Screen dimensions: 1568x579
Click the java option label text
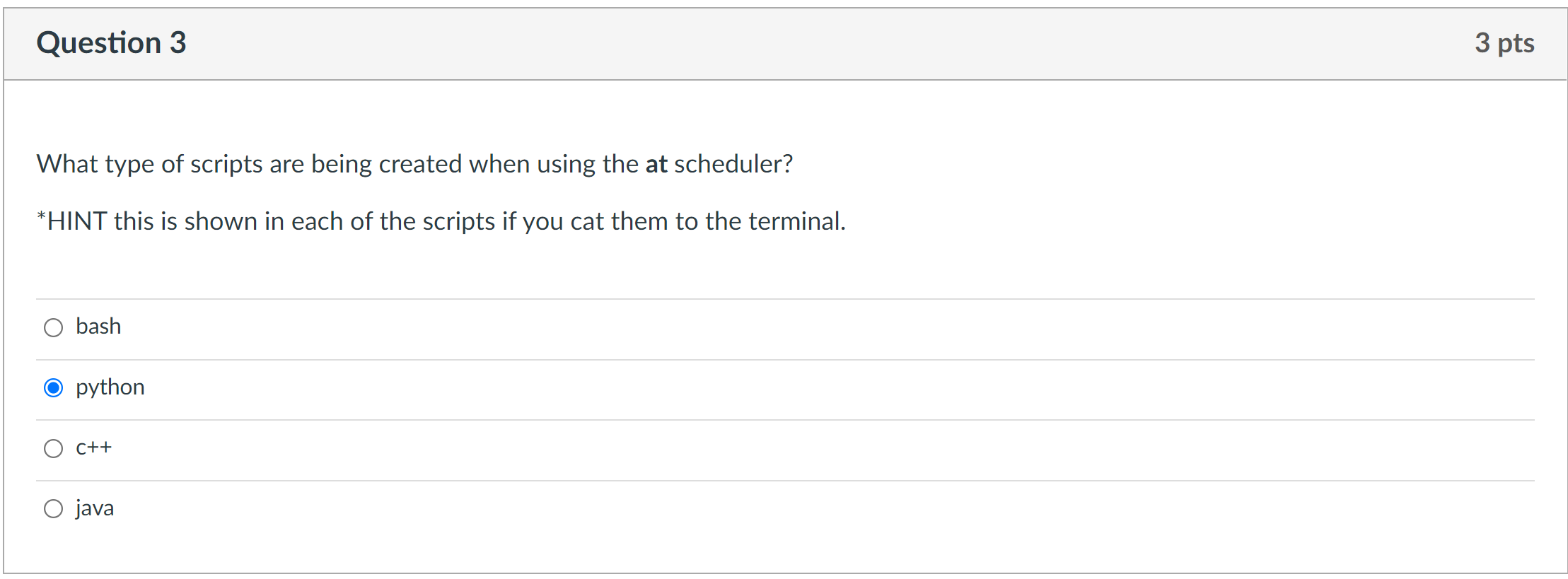tap(93, 508)
